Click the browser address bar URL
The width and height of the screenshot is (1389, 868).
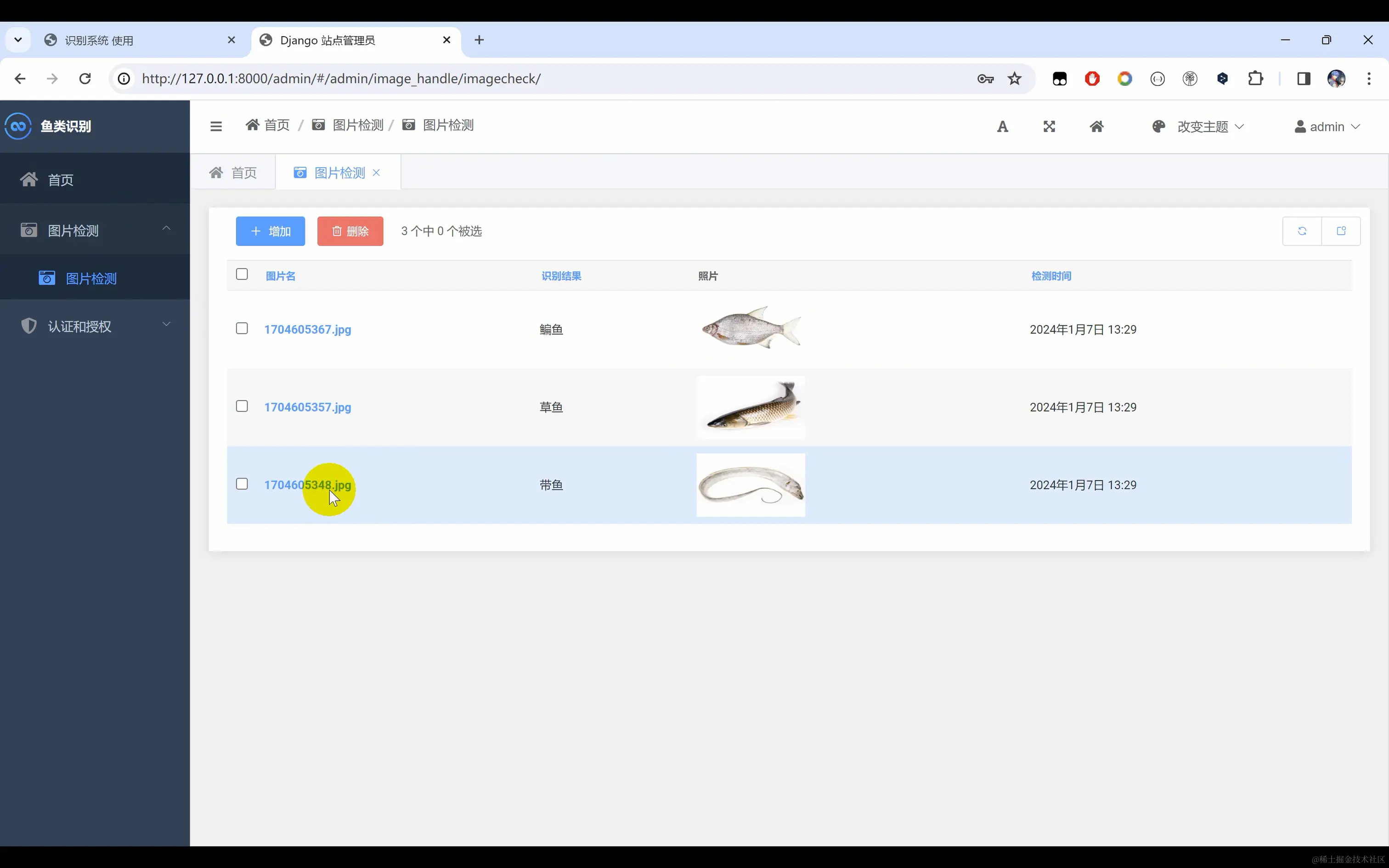point(342,79)
